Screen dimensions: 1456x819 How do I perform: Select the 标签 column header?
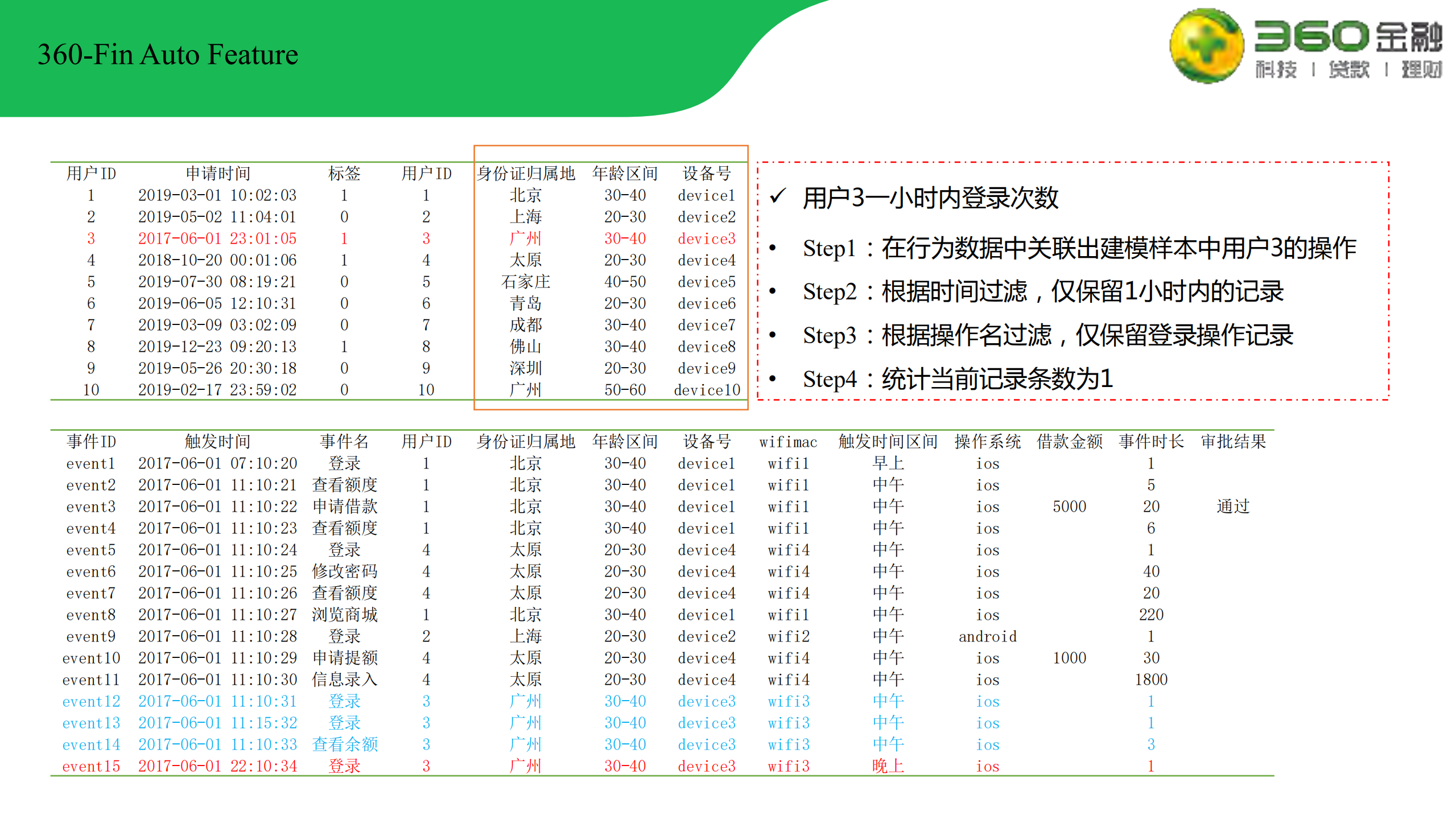click(x=345, y=174)
